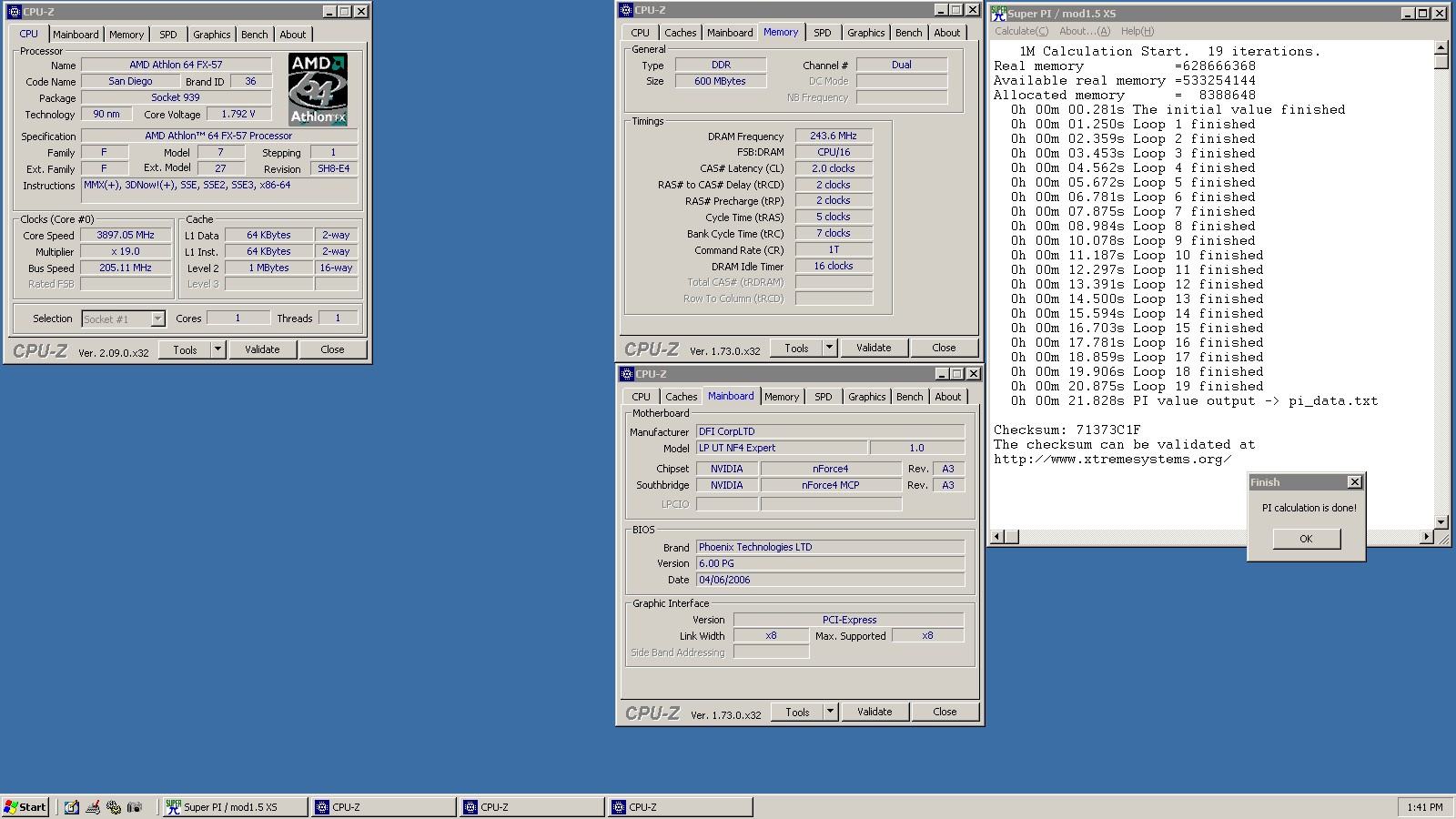Open the Start menu
The height and width of the screenshot is (819, 1456).
(25, 807)
